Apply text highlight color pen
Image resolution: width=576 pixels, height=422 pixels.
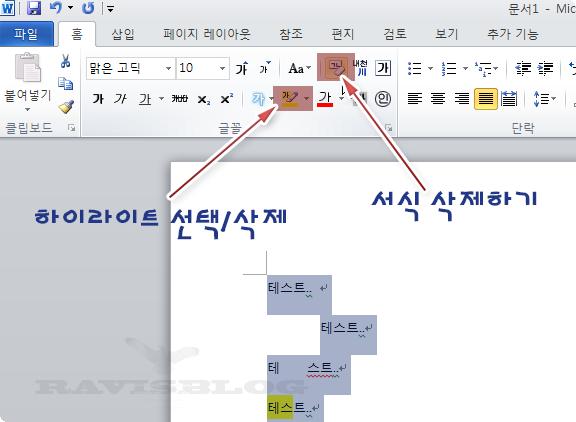[x=289, y=98]
